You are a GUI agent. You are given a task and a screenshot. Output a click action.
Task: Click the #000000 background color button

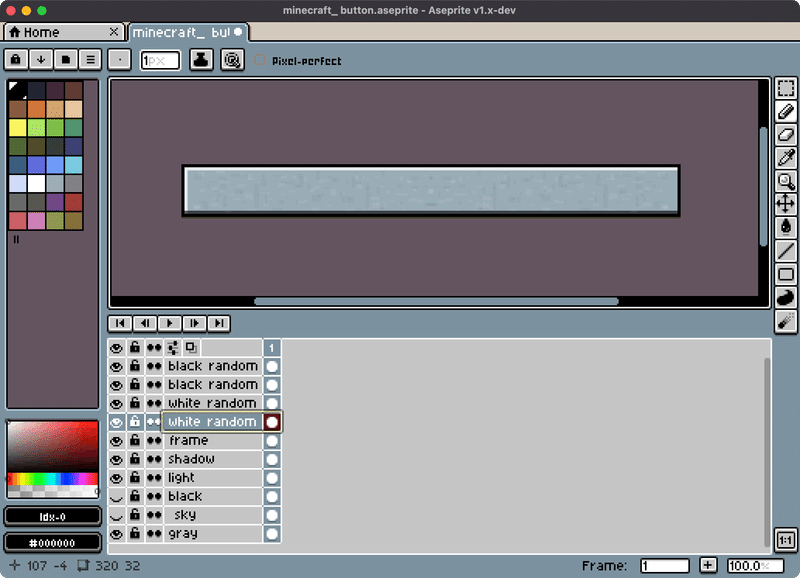tap(53, 543)
